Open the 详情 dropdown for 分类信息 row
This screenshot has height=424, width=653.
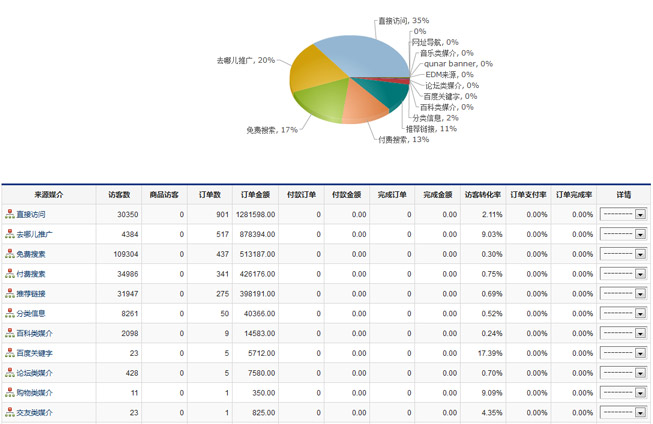623,313
